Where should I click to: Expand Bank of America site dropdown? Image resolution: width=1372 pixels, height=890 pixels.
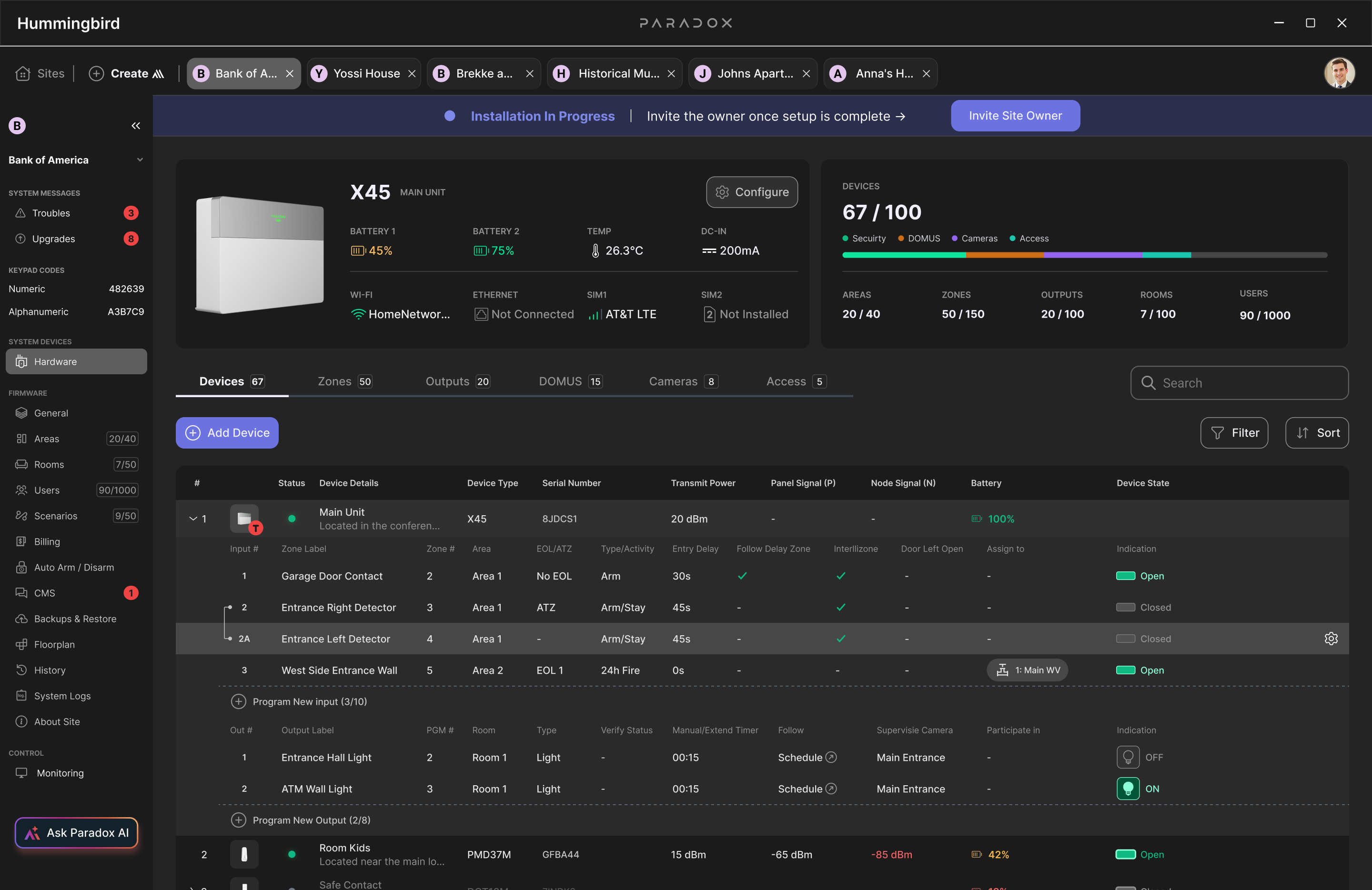(140, 160)
